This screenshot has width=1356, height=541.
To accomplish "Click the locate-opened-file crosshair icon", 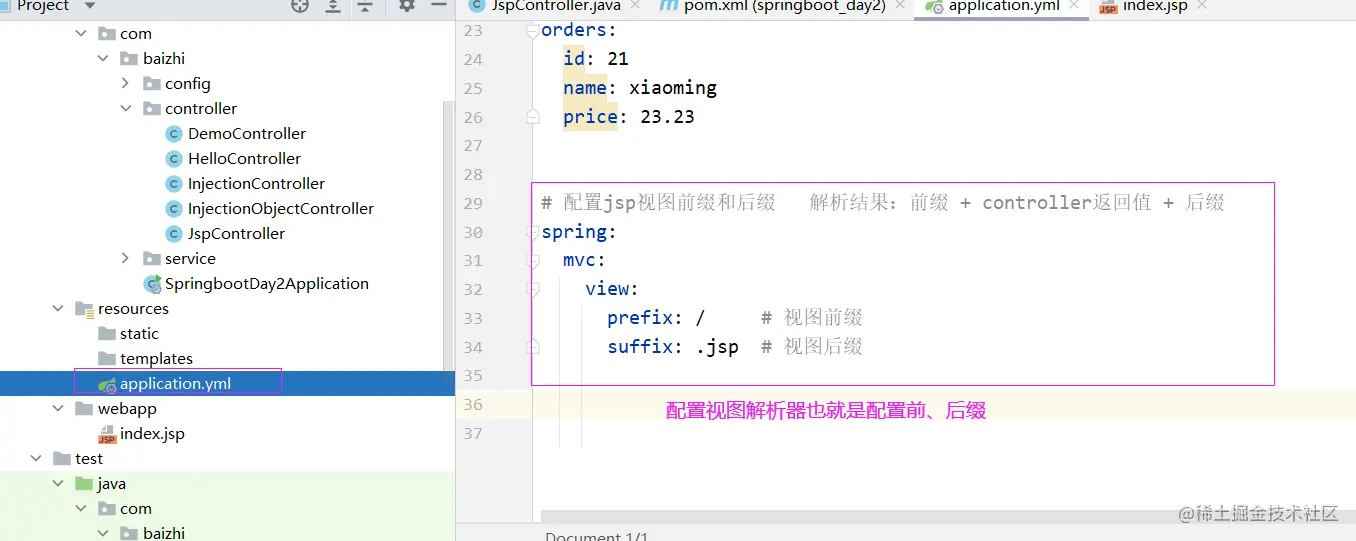I will pyautogui.click(x=300, y=5).
